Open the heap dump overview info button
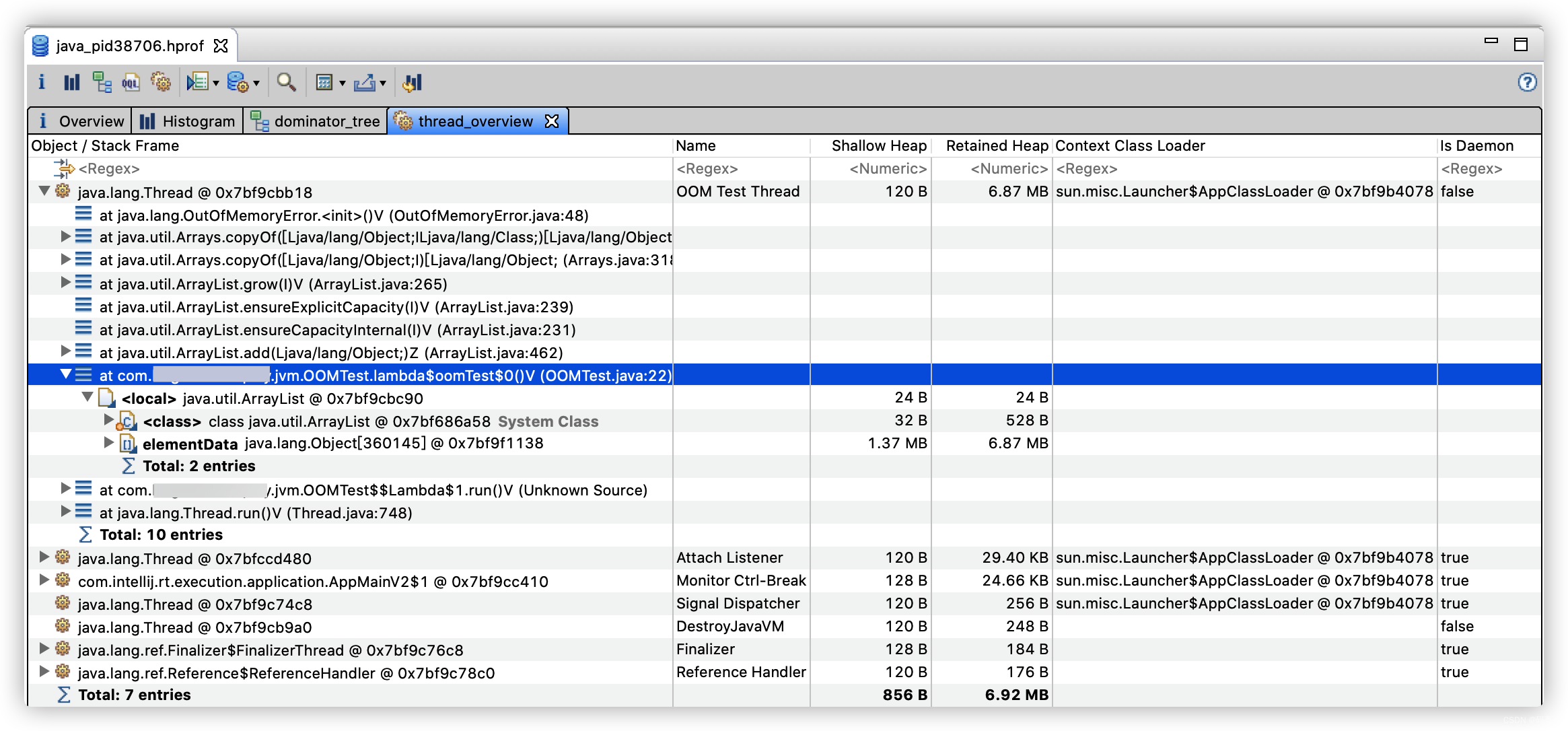The width and height of the screenshot is (1568, 731). click(42, 83)
